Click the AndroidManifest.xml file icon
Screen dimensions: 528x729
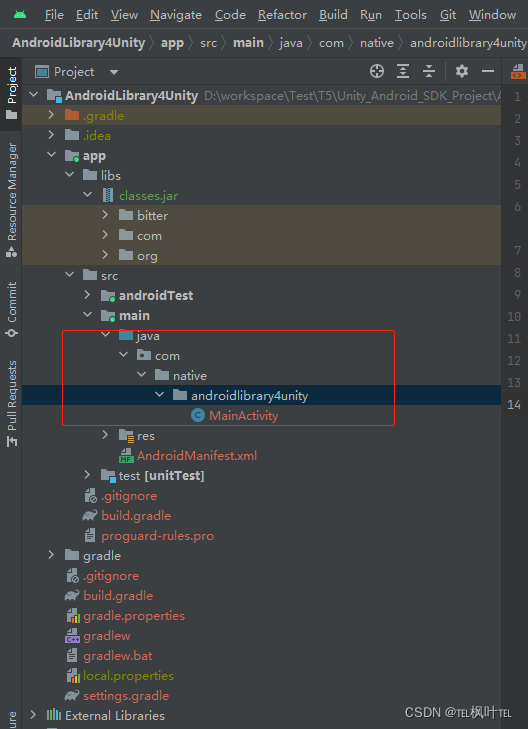[126, 456]
